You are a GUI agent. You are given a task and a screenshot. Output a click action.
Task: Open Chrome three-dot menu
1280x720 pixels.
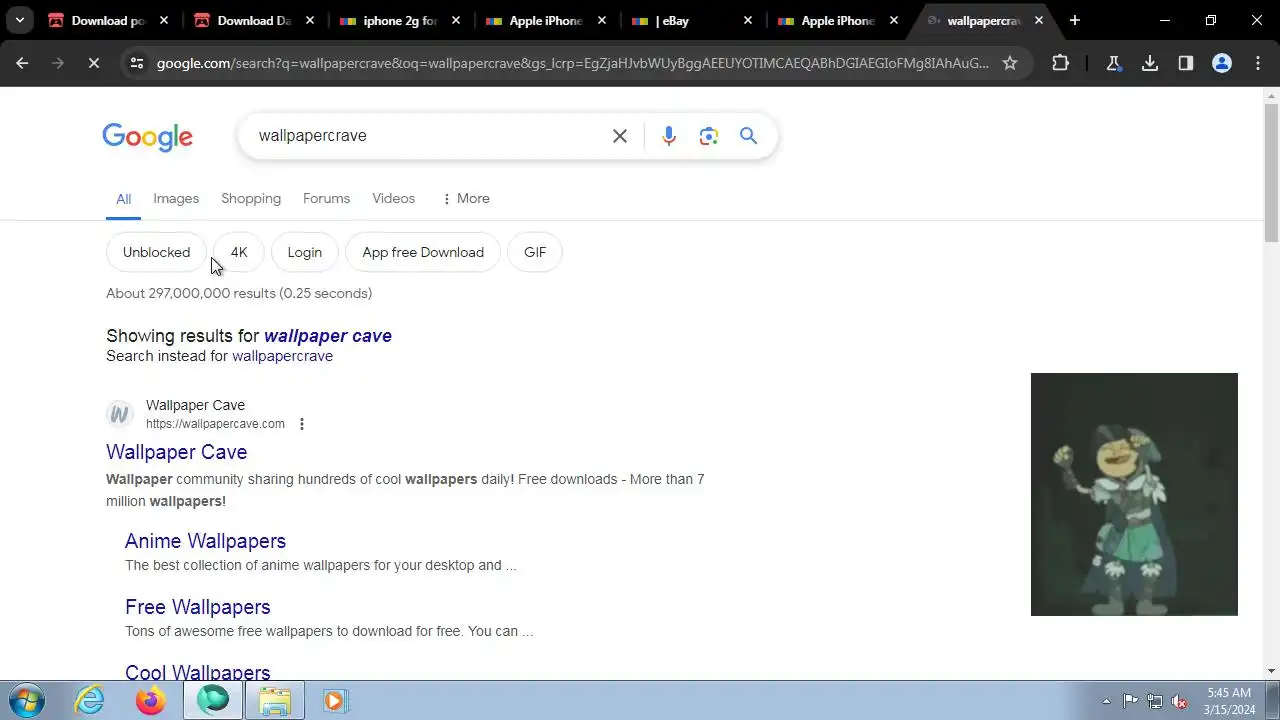tap(1258, 63)
